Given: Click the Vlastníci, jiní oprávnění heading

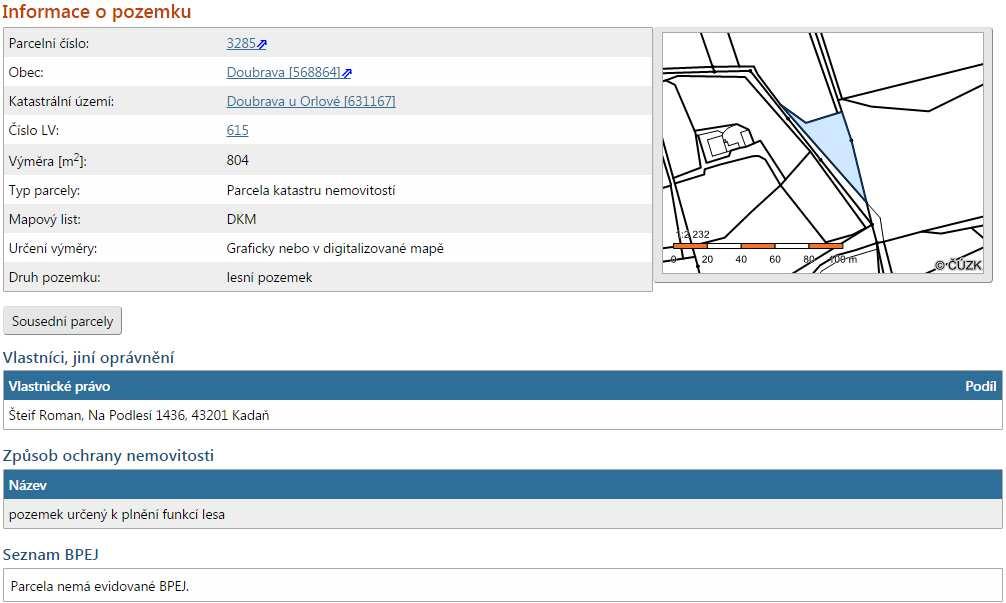Looking at the screenshot, I should click(x=89, y=357).
